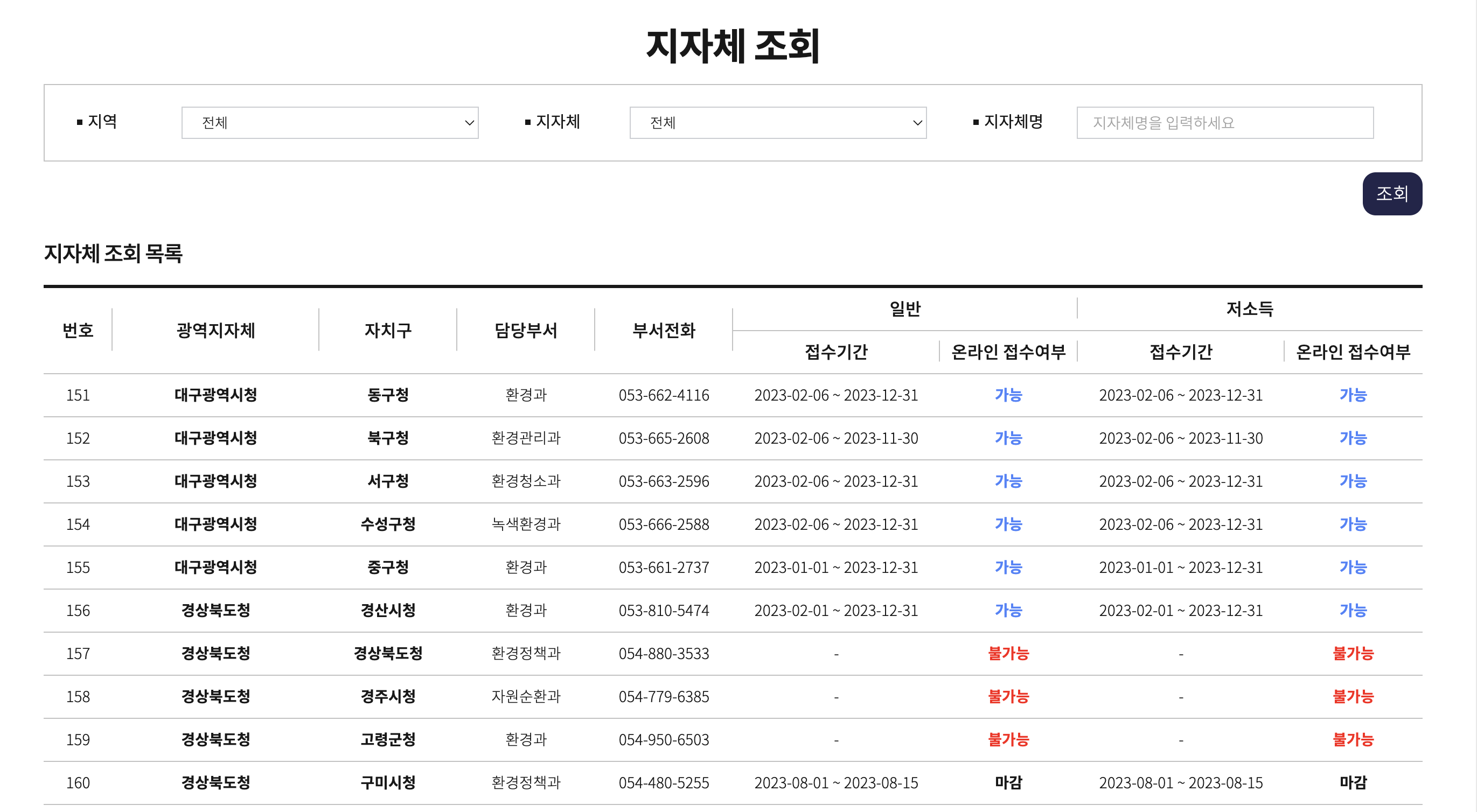The height and width of the screenshot is (812, 1477).
Task: Click the 조회 search button
Action: coord(1391,194)
